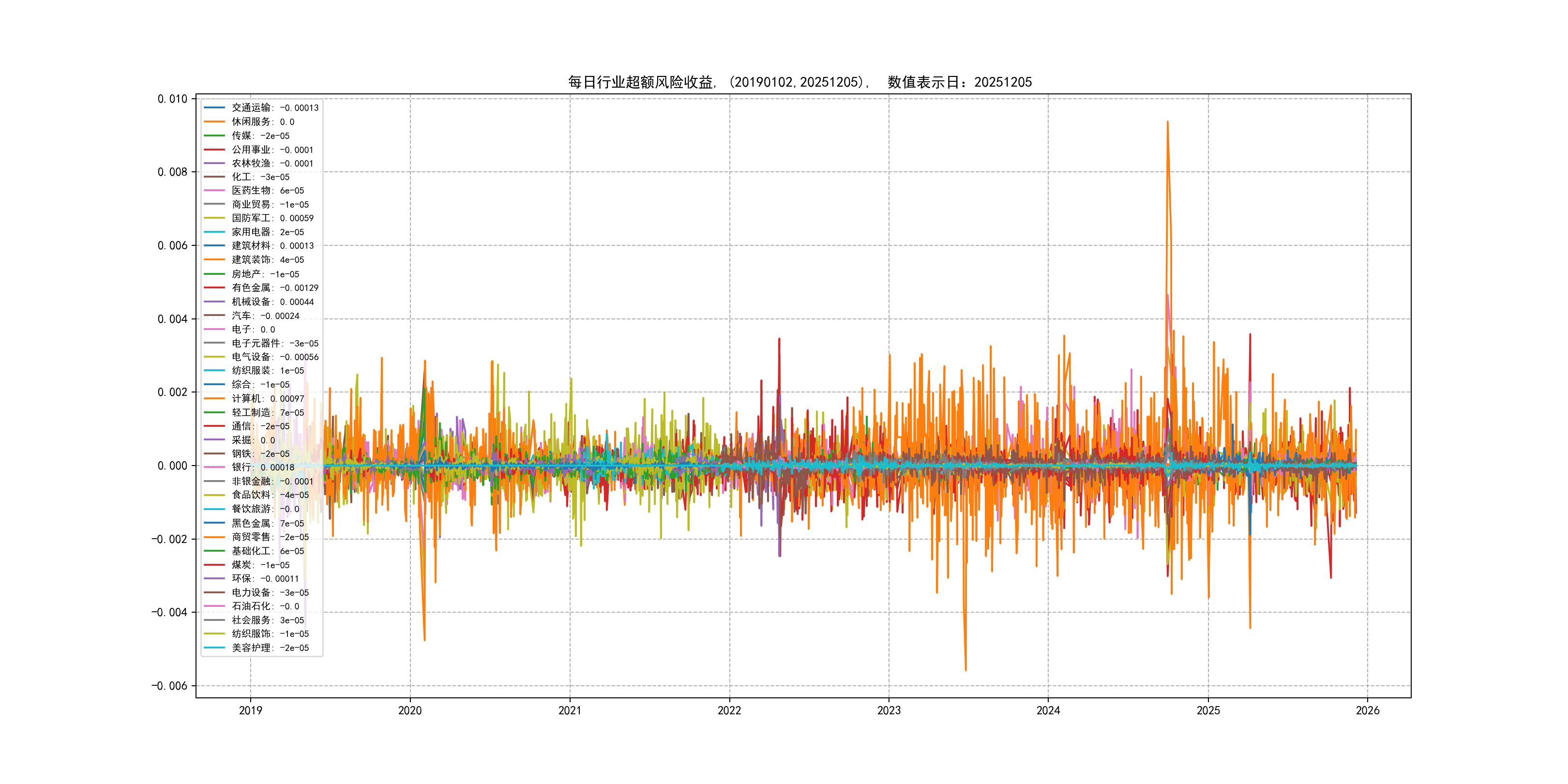Click the 有色金属 red legend swatch

[x=214, y=287]
